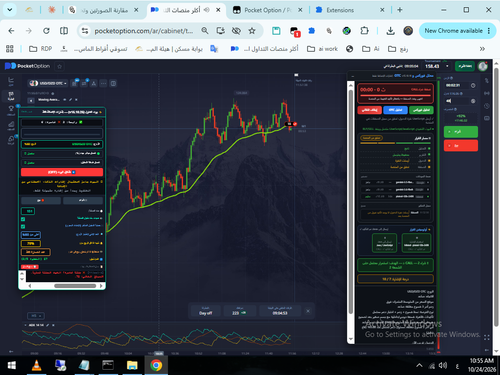Bookmark this page with the star icon

(252, 31)
